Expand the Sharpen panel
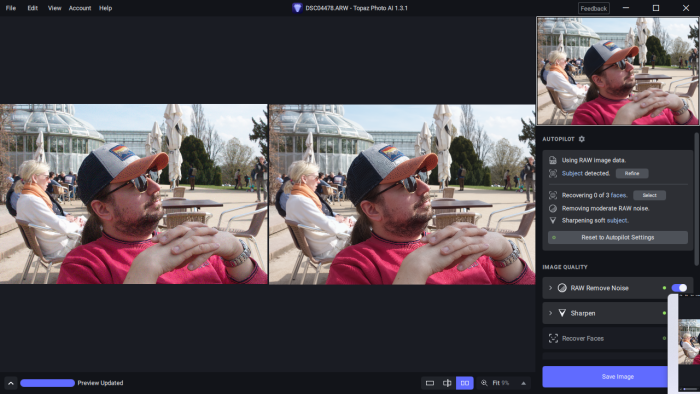700x394 pixels. point(550,313)
